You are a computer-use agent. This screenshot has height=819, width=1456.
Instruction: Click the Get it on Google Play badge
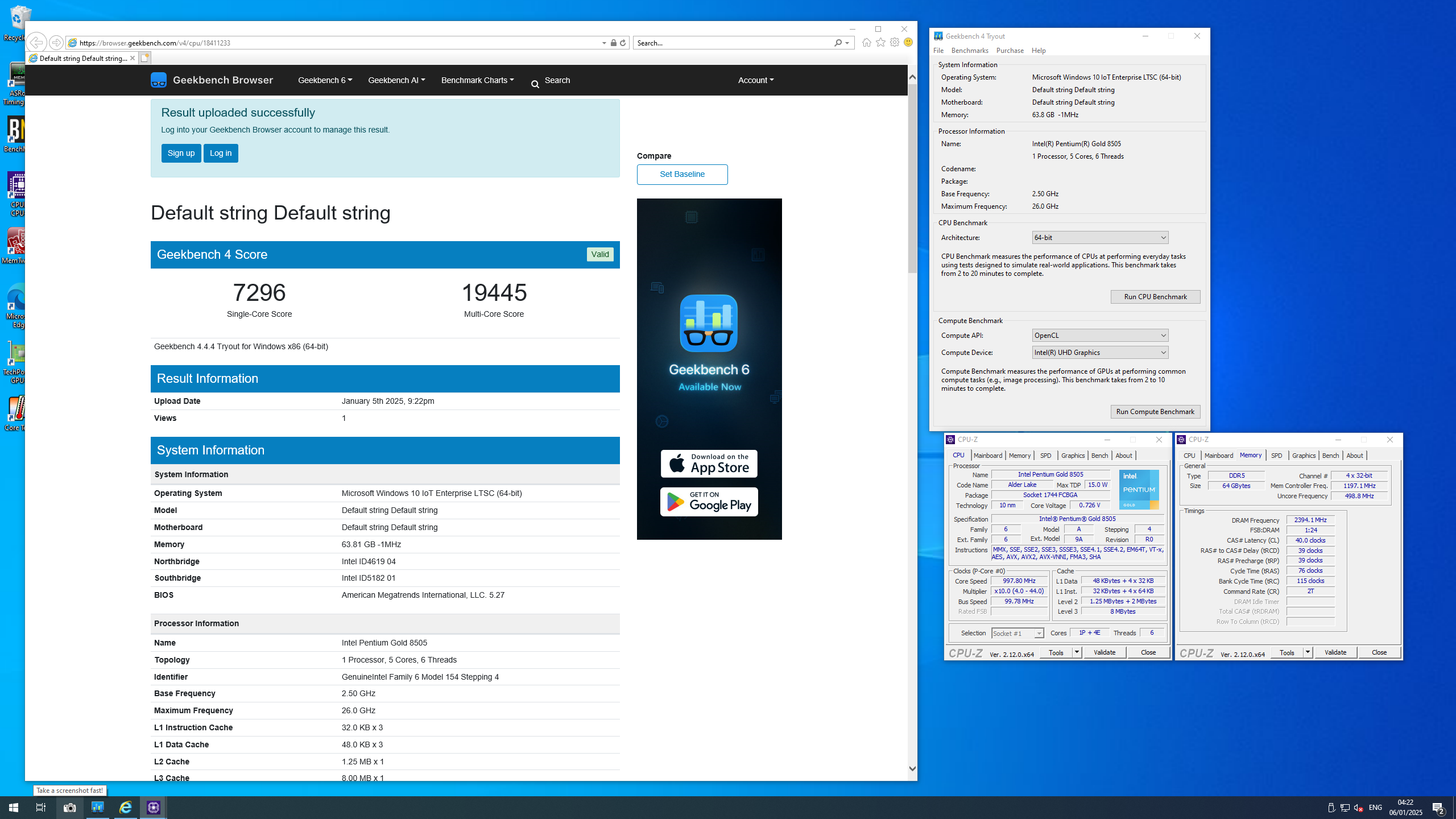[x=709, y=502]
